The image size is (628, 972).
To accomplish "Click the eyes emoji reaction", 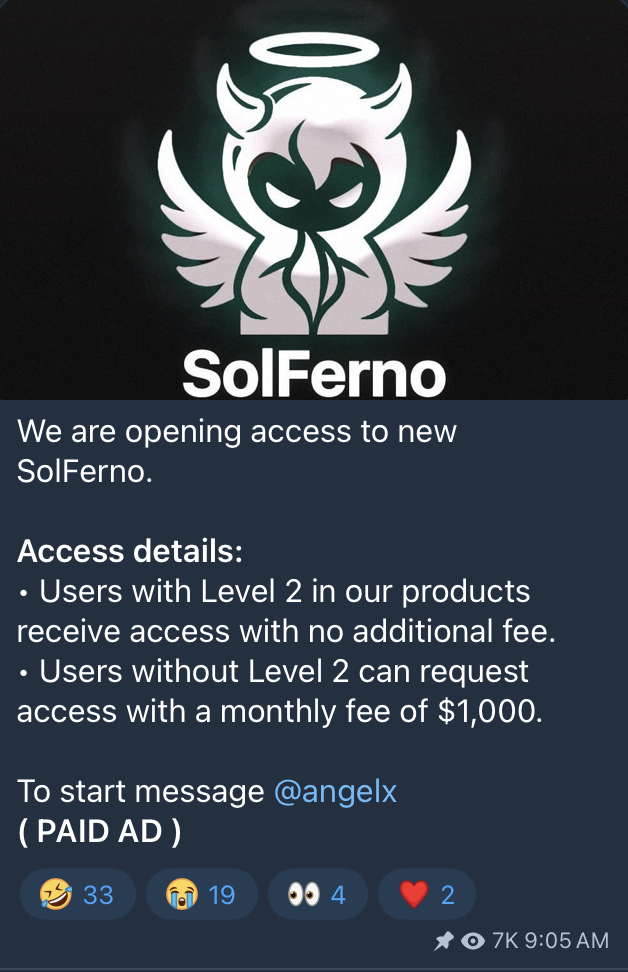I will tap(304, 894).
